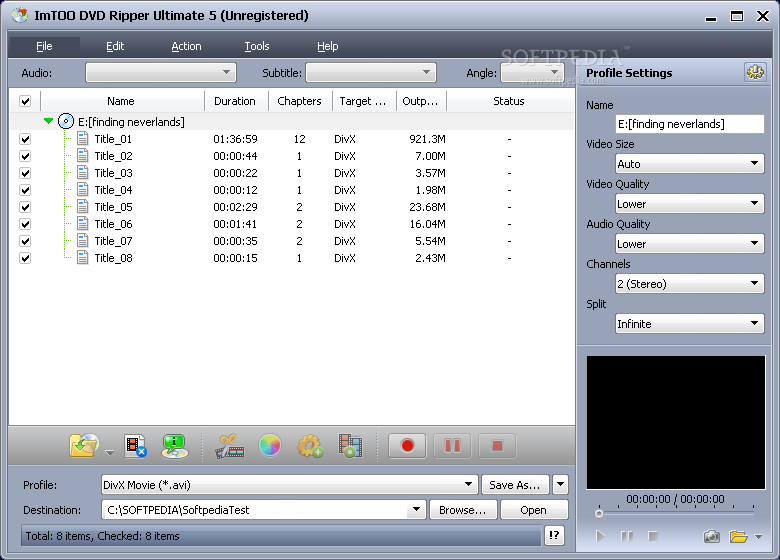
Task: Uncheck Title_04 checkbox
Action: [25, 190]
